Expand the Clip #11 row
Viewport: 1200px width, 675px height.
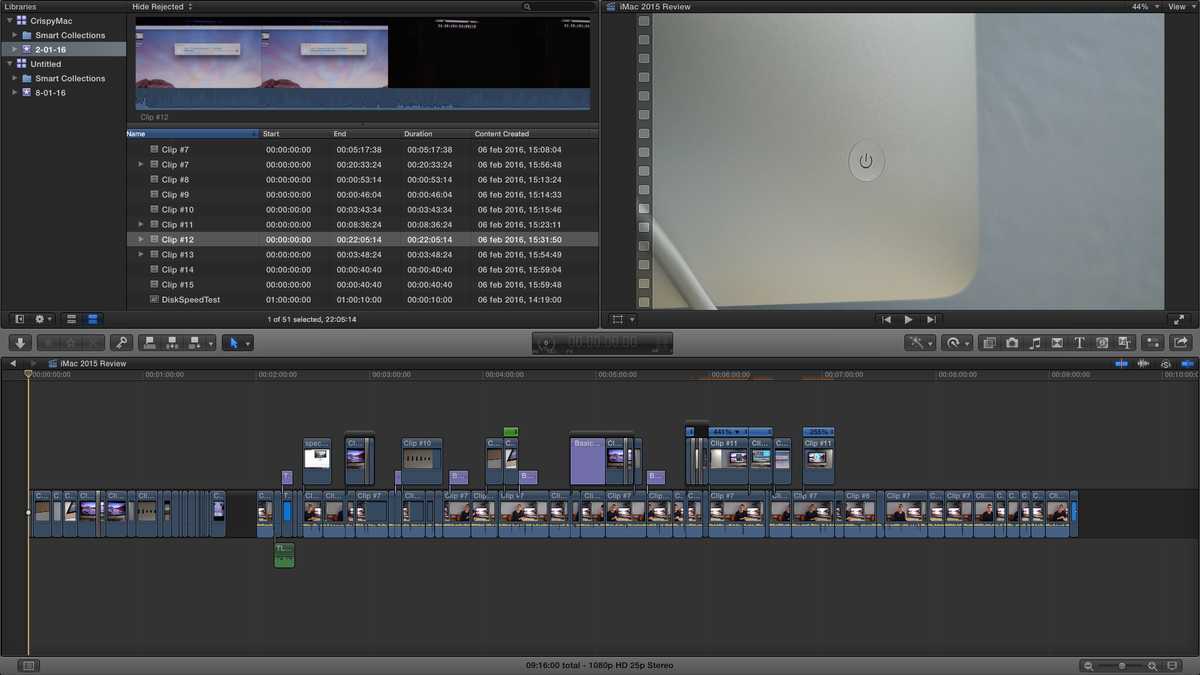click(141, 225)
